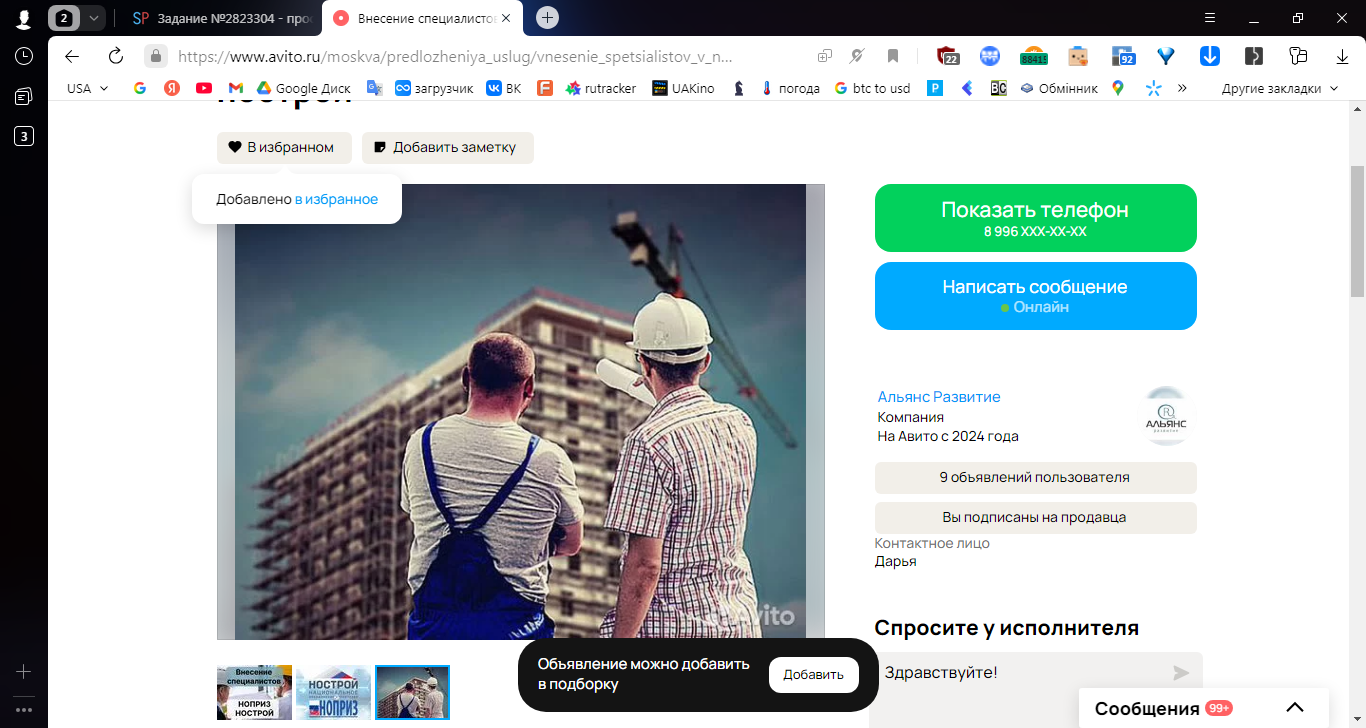Open the YouTube bookmark icon

[204, 88]
